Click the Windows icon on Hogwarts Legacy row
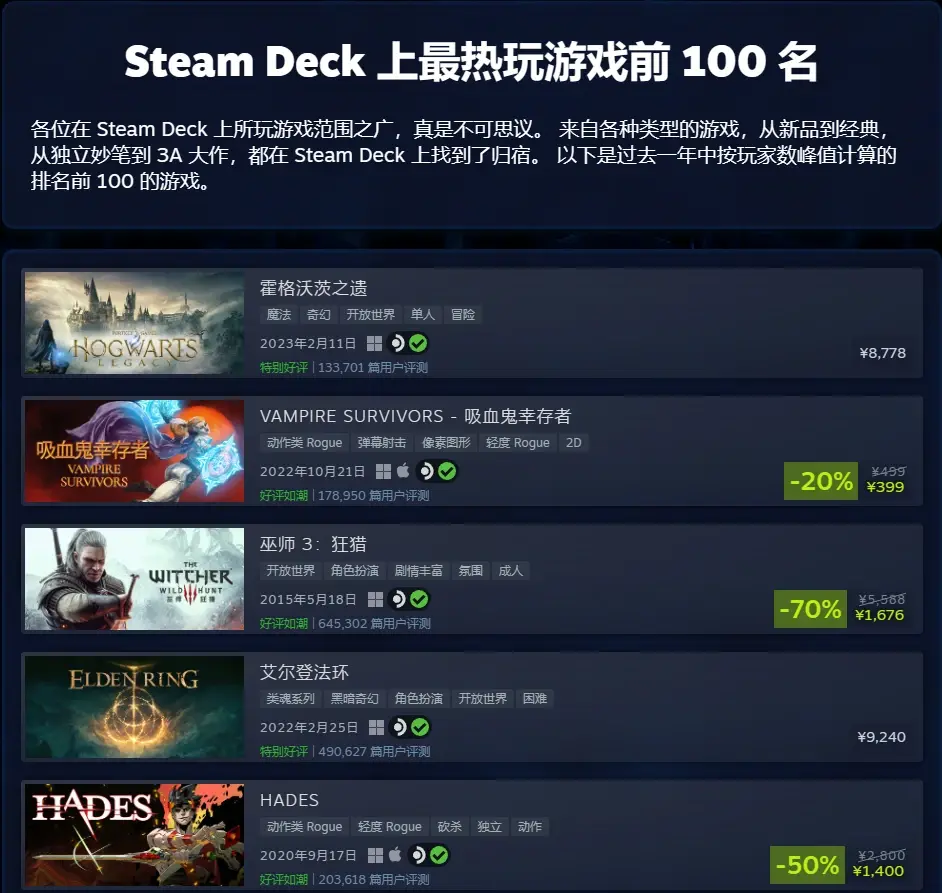Image resolution: width=942 pixels, height=893 pixels. click(x=374, y=343)
